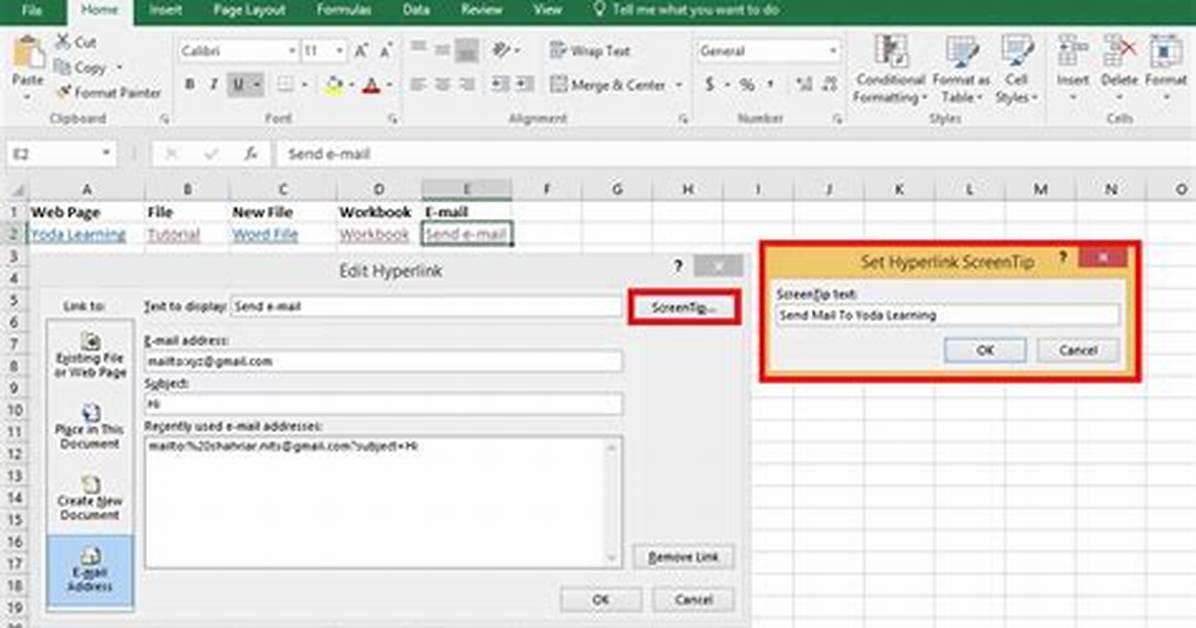Decrease font size with small A
Viewport: 1196px width, 628px height.
click(x=385, y=51)
